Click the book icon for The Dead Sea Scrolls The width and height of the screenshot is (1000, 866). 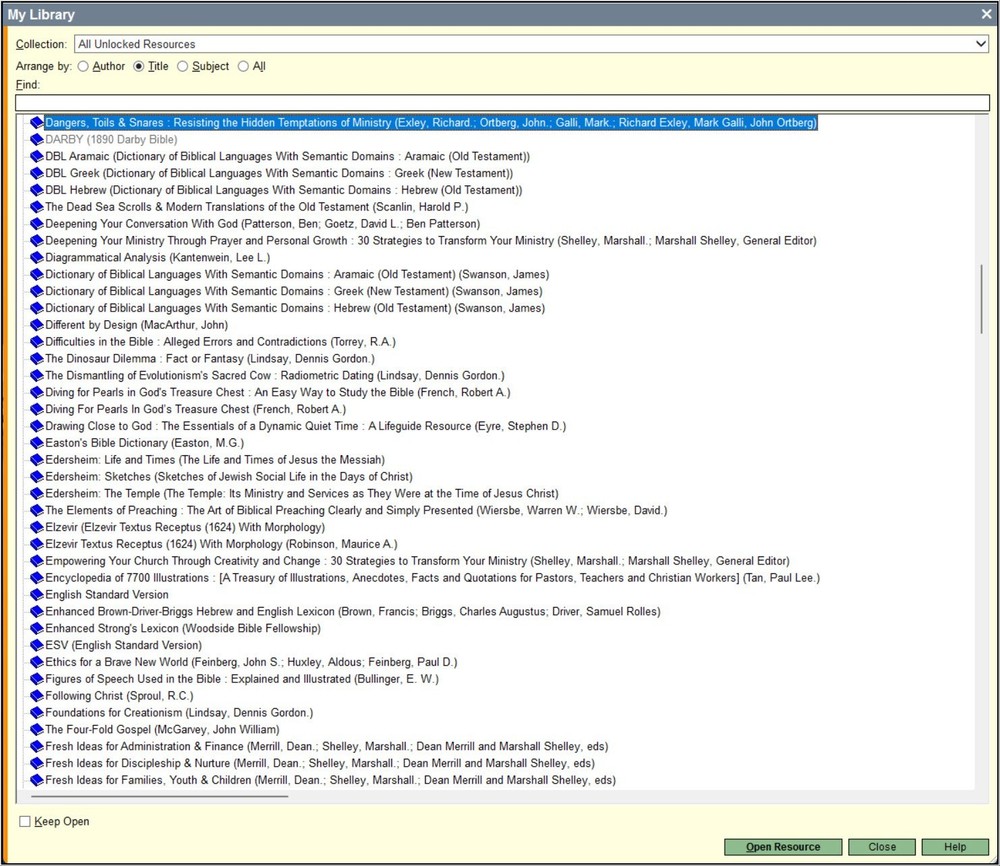click(37, 207)
